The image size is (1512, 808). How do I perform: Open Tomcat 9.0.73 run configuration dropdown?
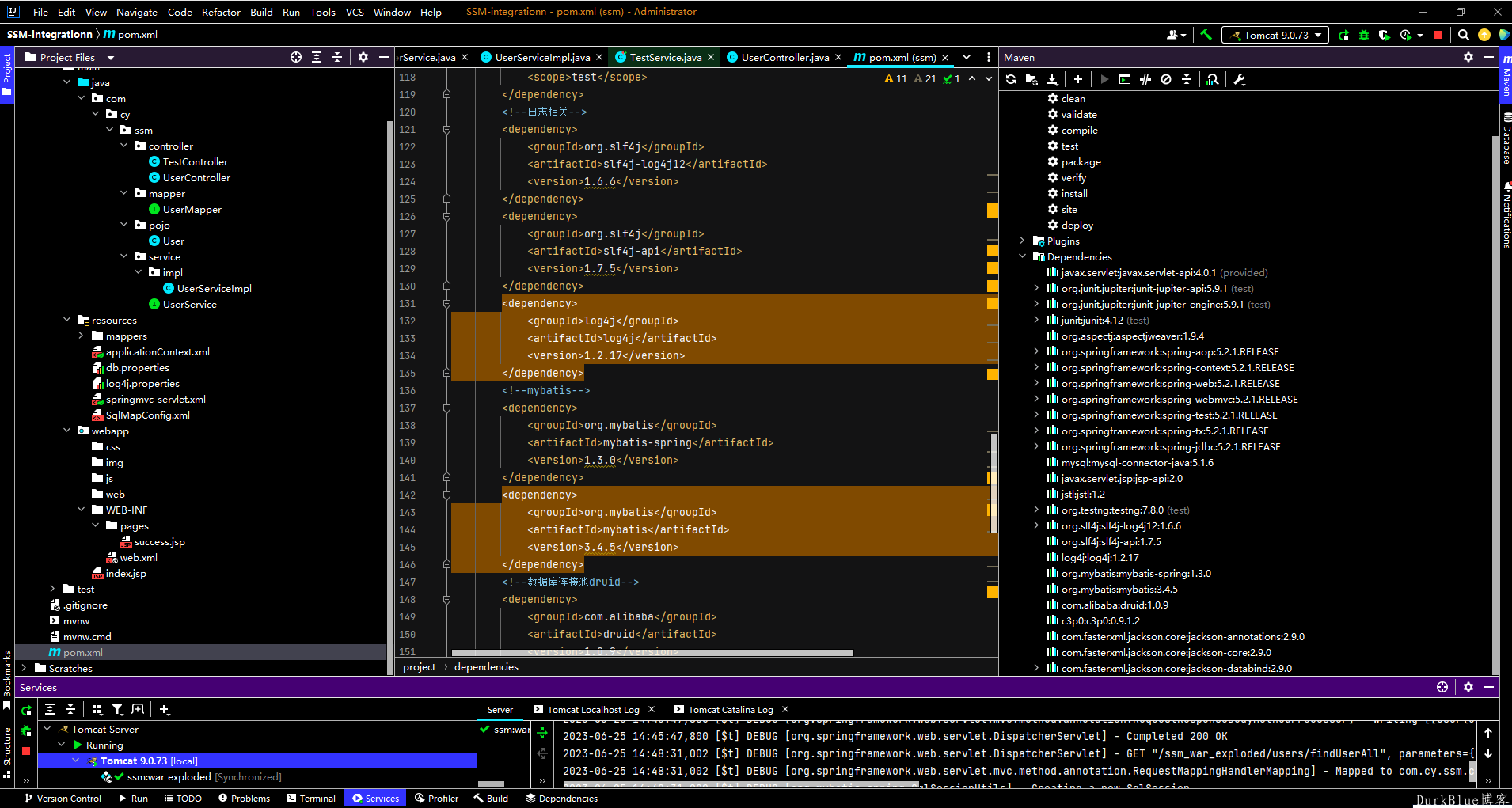pyautogui.click(x=1275, y=35)
